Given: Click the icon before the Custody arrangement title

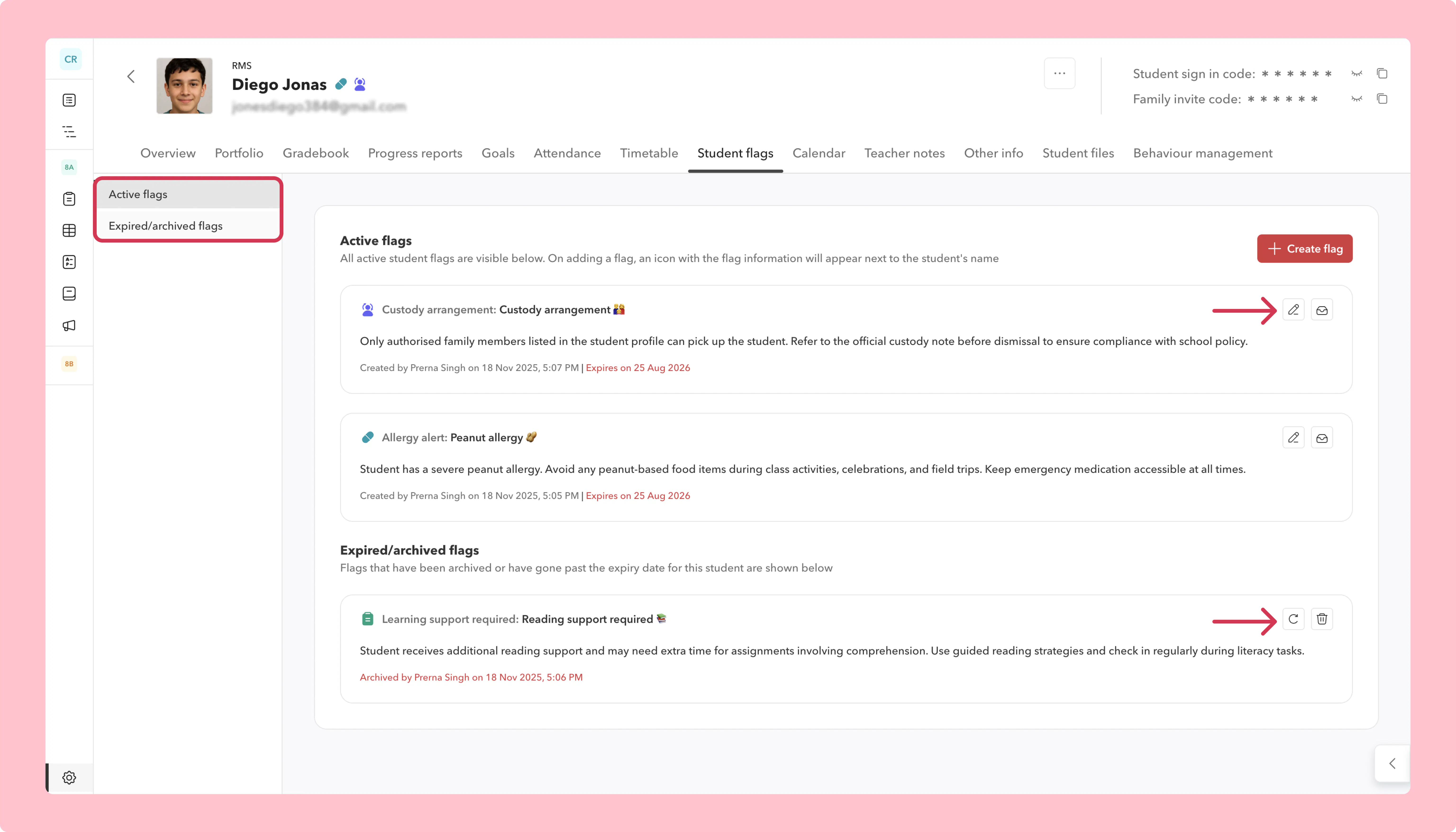Looking at the screenshot, I should pos(367,309).
